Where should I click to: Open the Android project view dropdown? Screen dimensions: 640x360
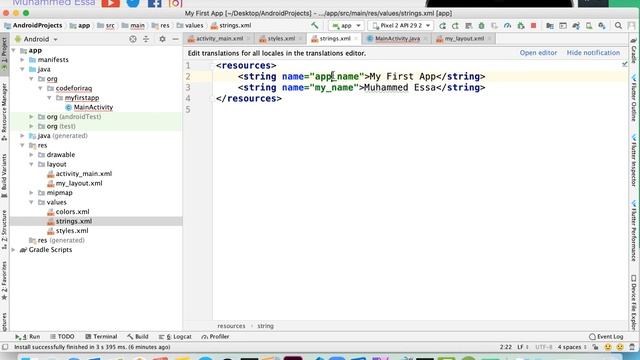(x=36, y=39)
